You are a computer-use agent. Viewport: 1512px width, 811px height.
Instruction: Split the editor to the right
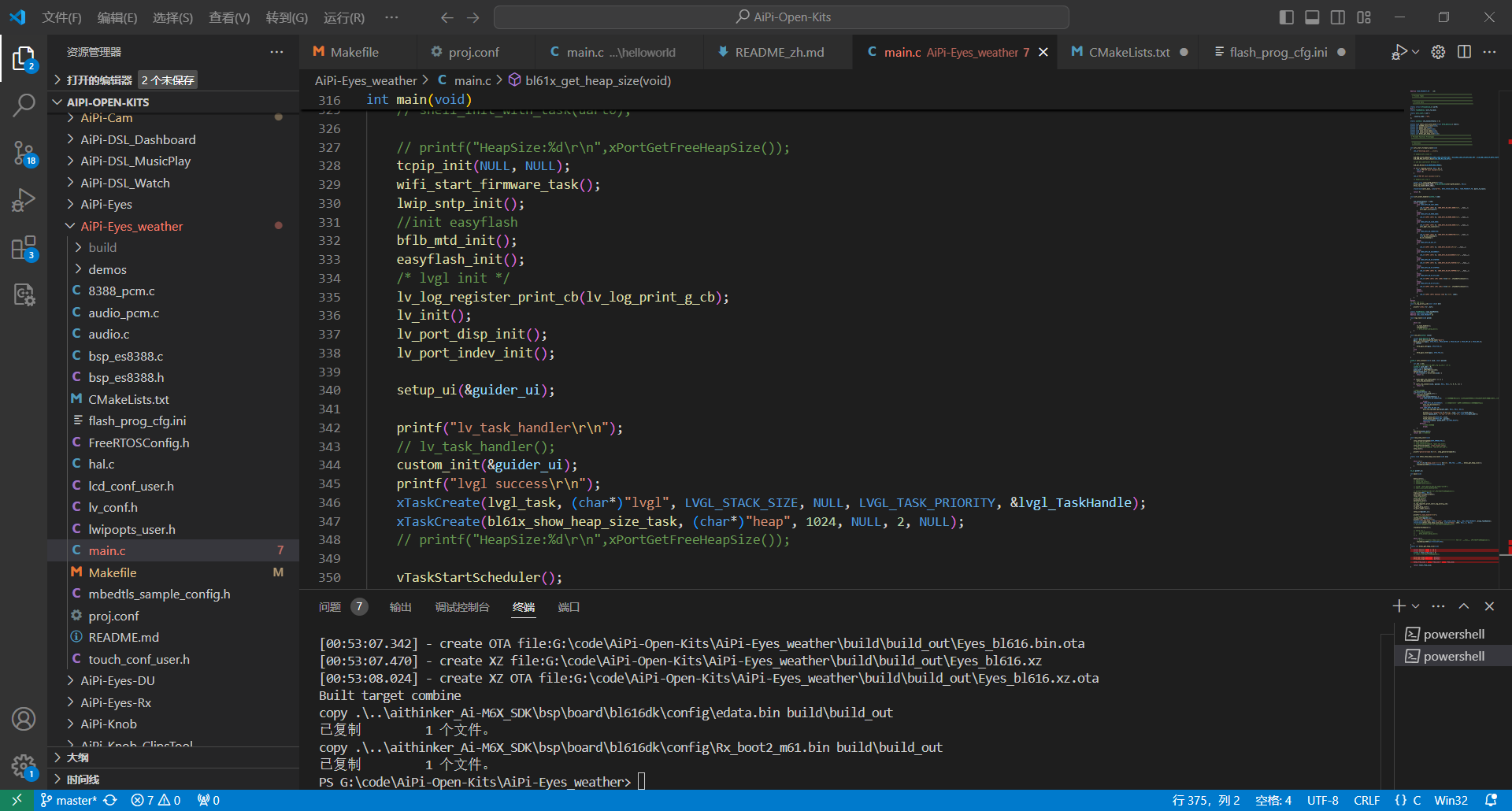point(1464,52)
